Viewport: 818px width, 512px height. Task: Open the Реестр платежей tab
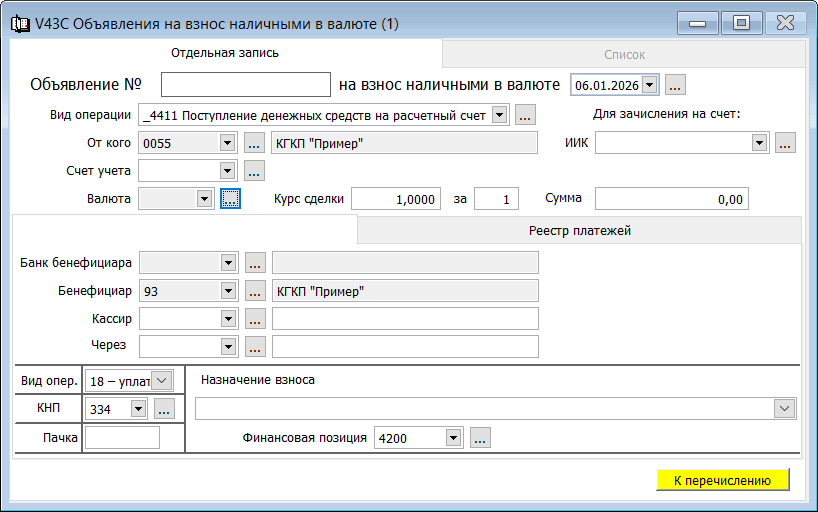click(580, 231)
